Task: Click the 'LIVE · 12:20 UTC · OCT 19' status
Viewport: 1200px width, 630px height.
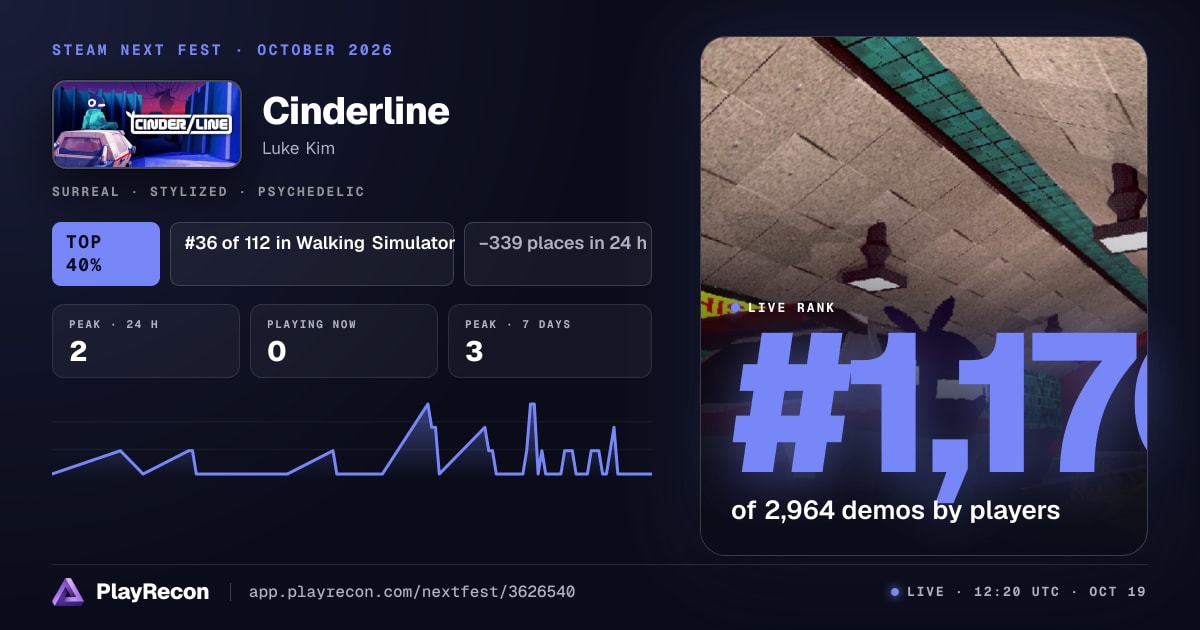Action: 1026,592
